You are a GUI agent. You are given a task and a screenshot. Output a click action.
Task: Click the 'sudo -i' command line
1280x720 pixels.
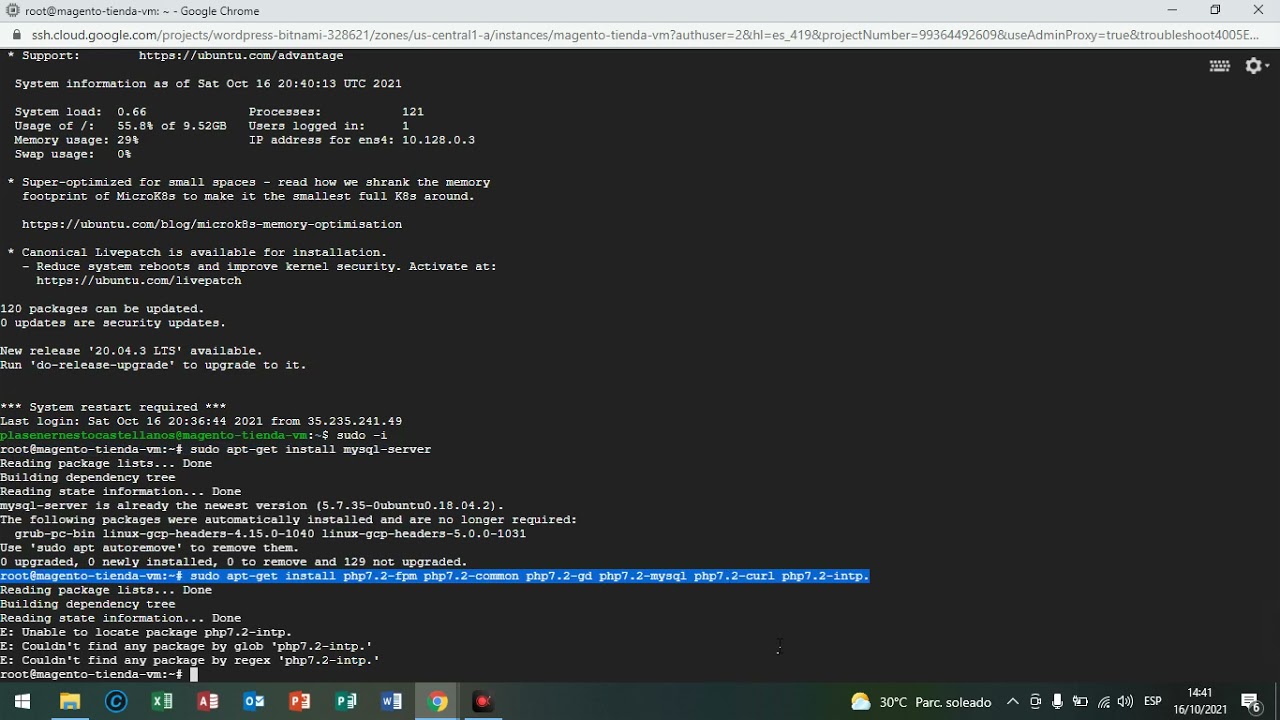point(194,435)
